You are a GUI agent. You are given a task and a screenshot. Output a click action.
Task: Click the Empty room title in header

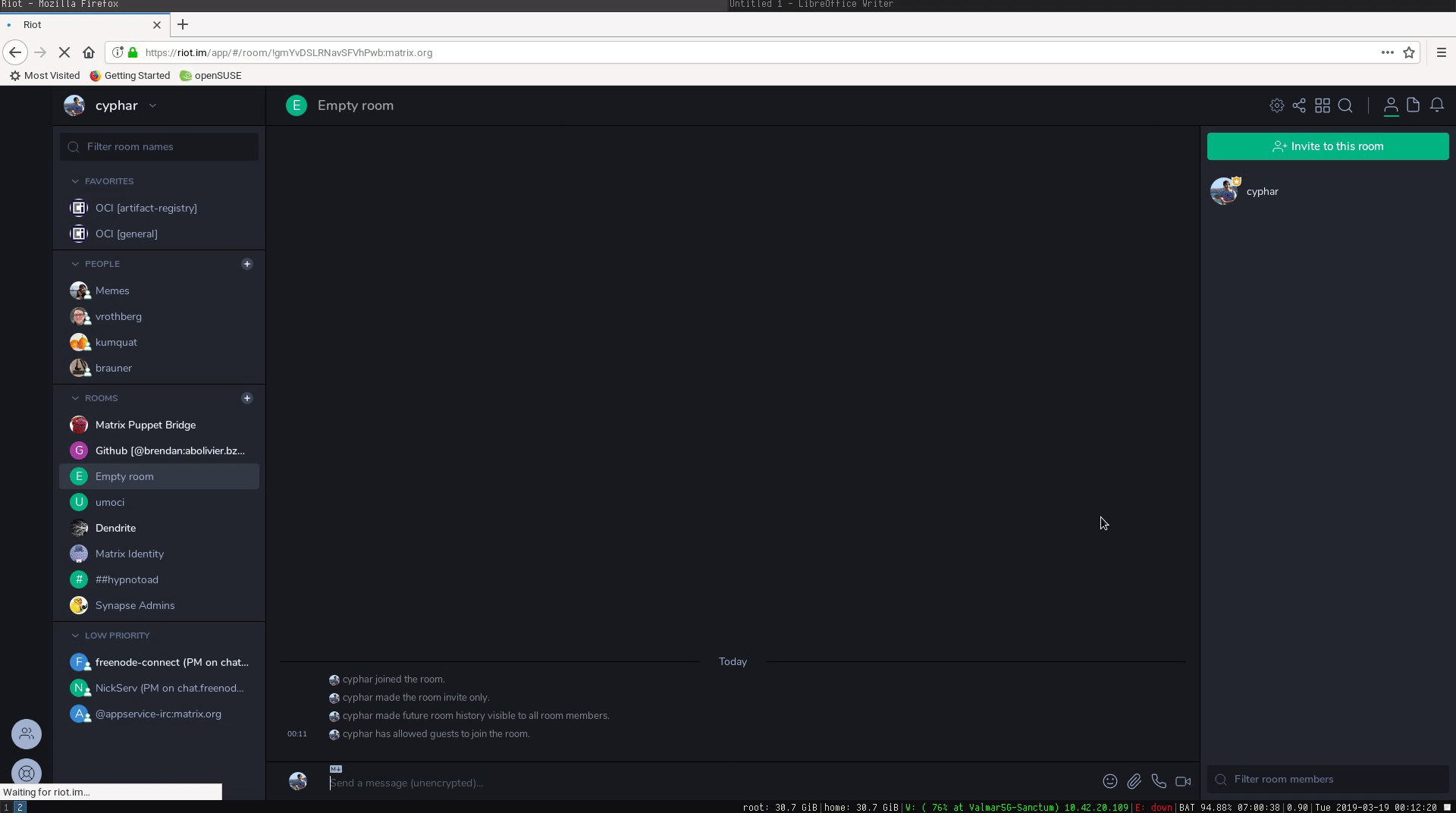(355, 105)
